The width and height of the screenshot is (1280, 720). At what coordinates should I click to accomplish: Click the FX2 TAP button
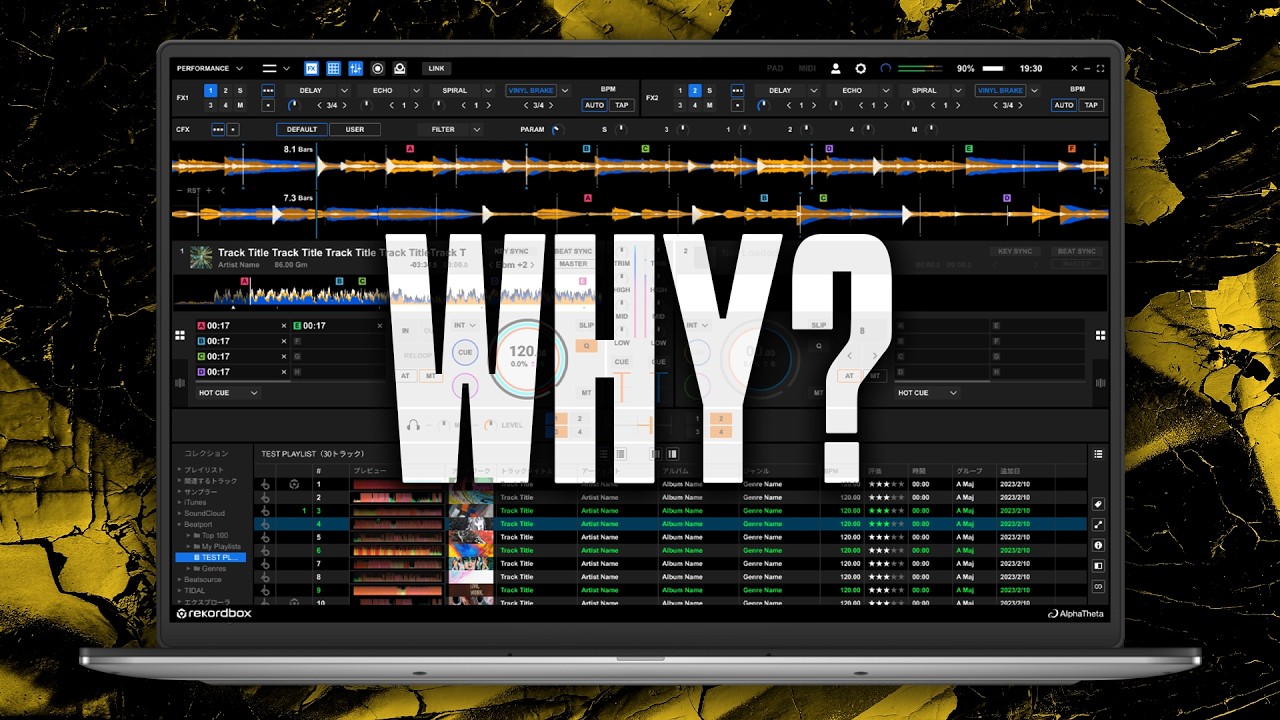tap(1091, 105)
